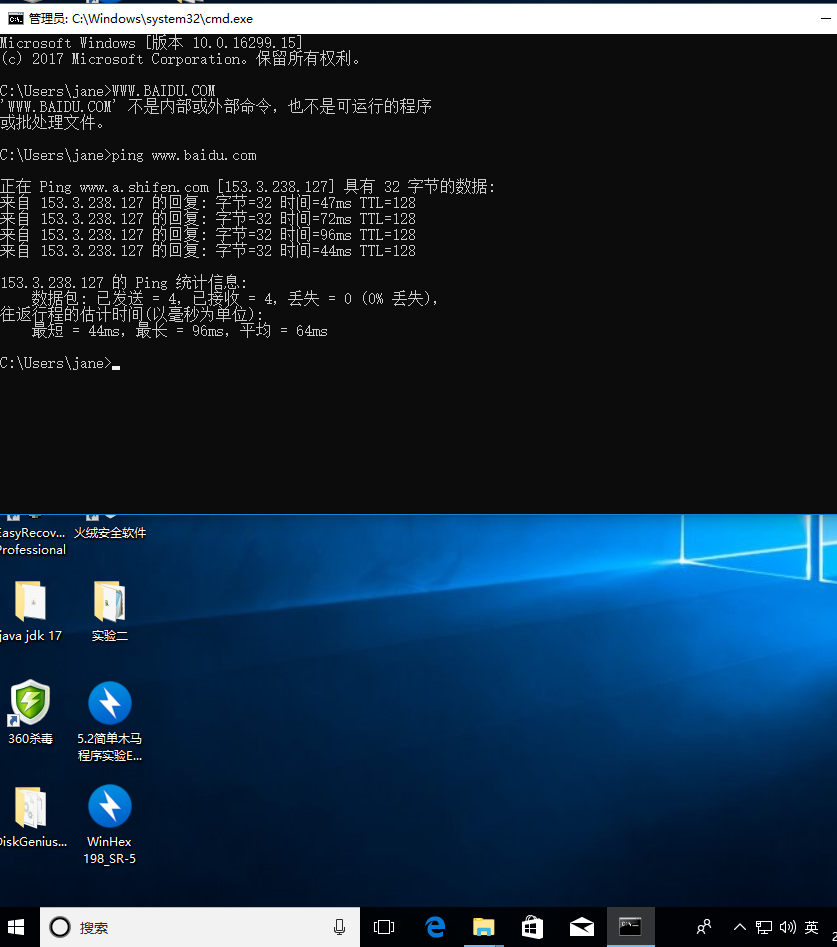Open the volume control in system tray
Viewport: 837px width, 947px height.
coord(787,927)
